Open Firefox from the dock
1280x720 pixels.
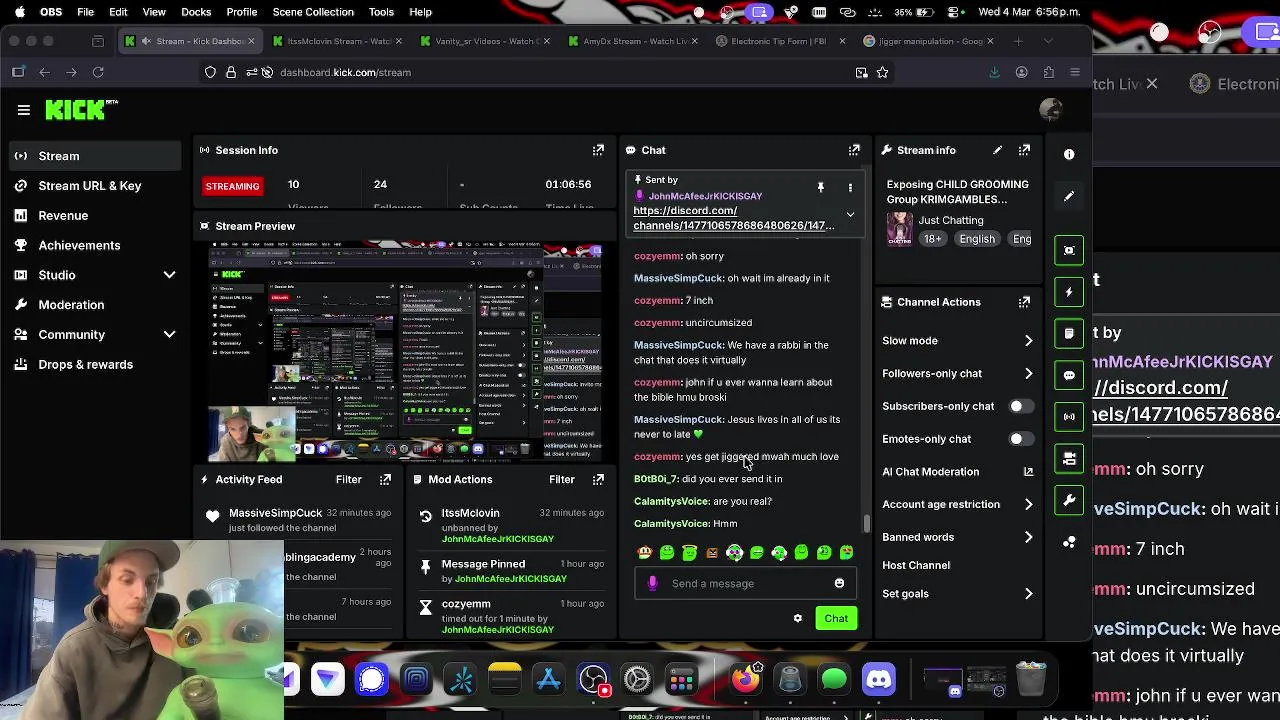(746, 679)
